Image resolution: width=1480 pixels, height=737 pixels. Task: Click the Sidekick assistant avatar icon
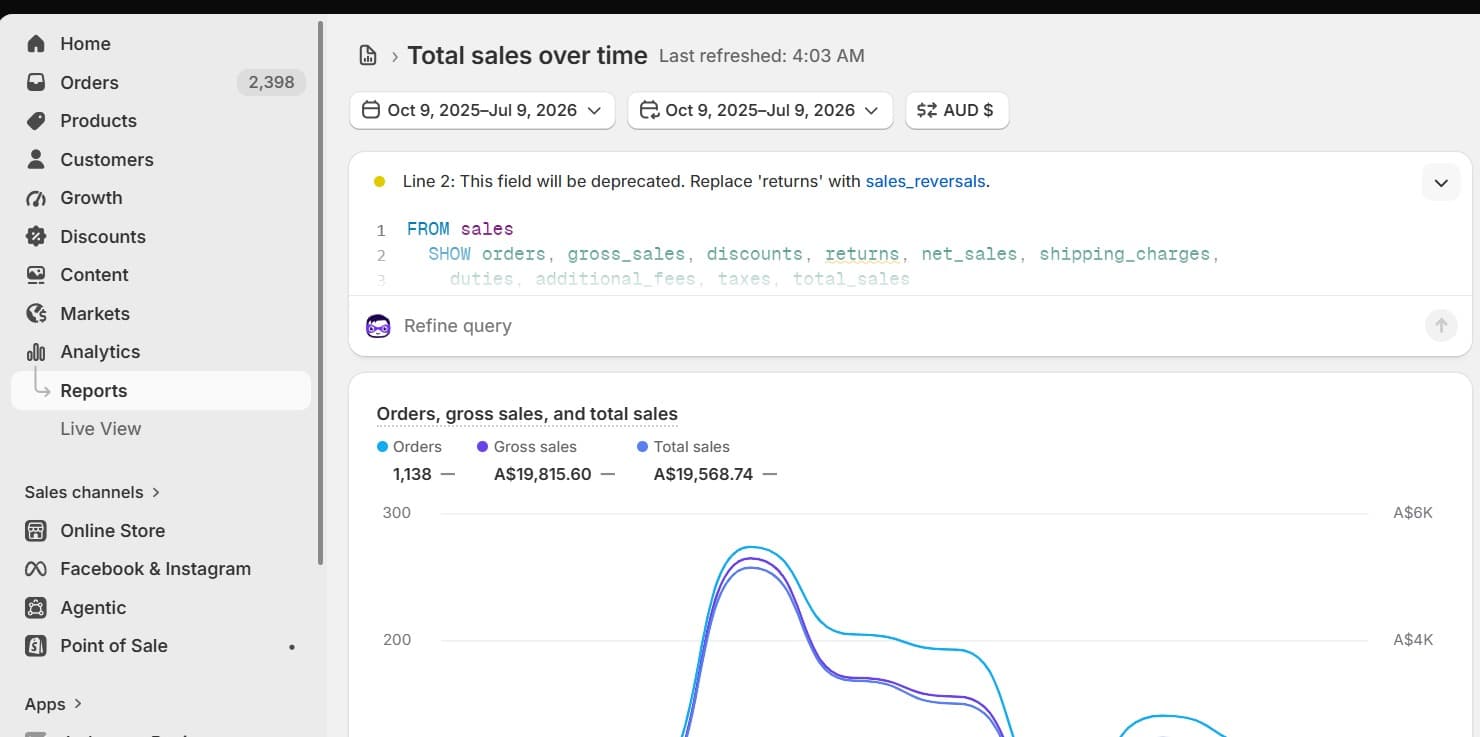click(378, 326)
